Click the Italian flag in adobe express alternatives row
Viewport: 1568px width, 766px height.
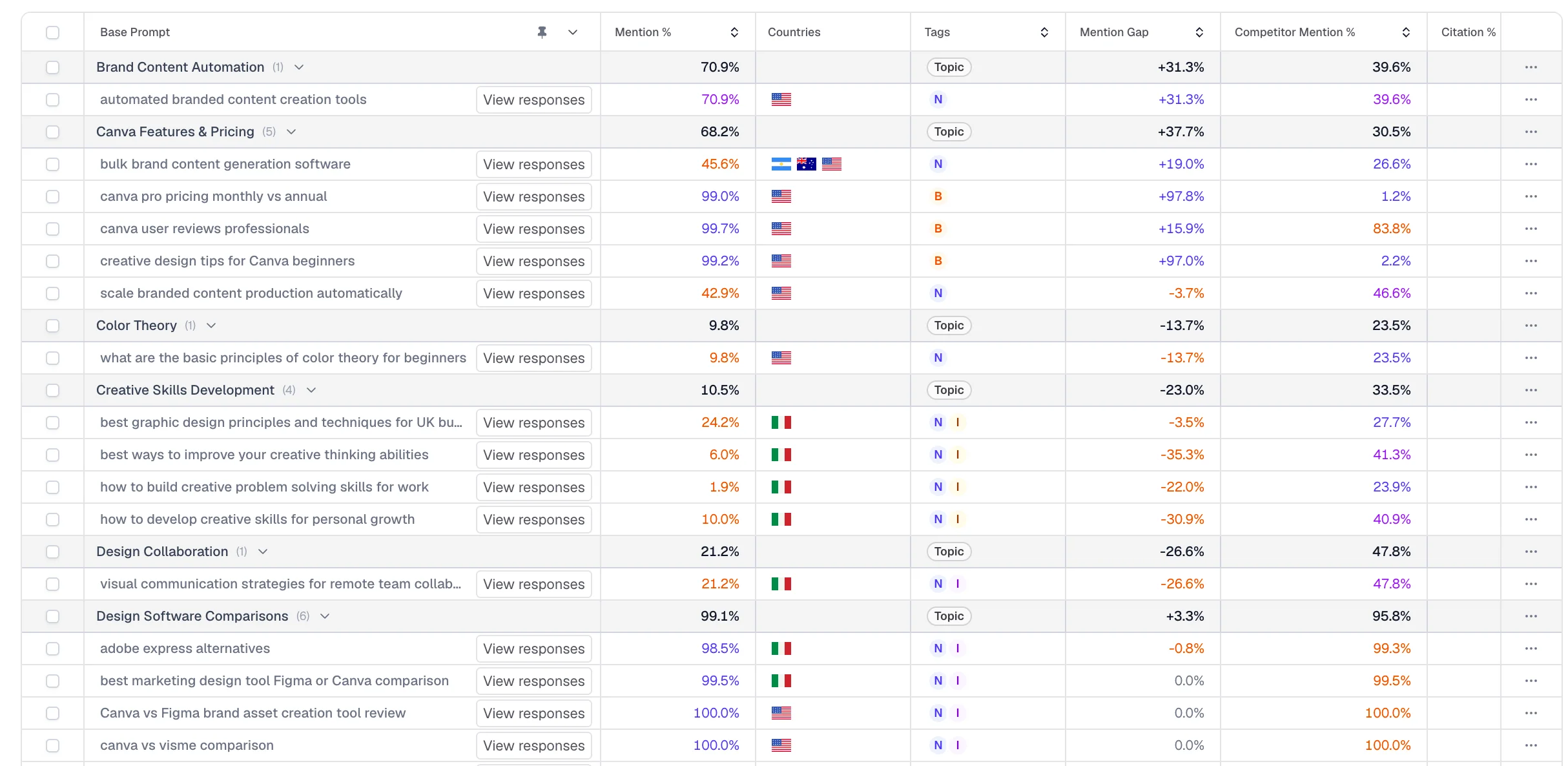(x=781, y=648)
